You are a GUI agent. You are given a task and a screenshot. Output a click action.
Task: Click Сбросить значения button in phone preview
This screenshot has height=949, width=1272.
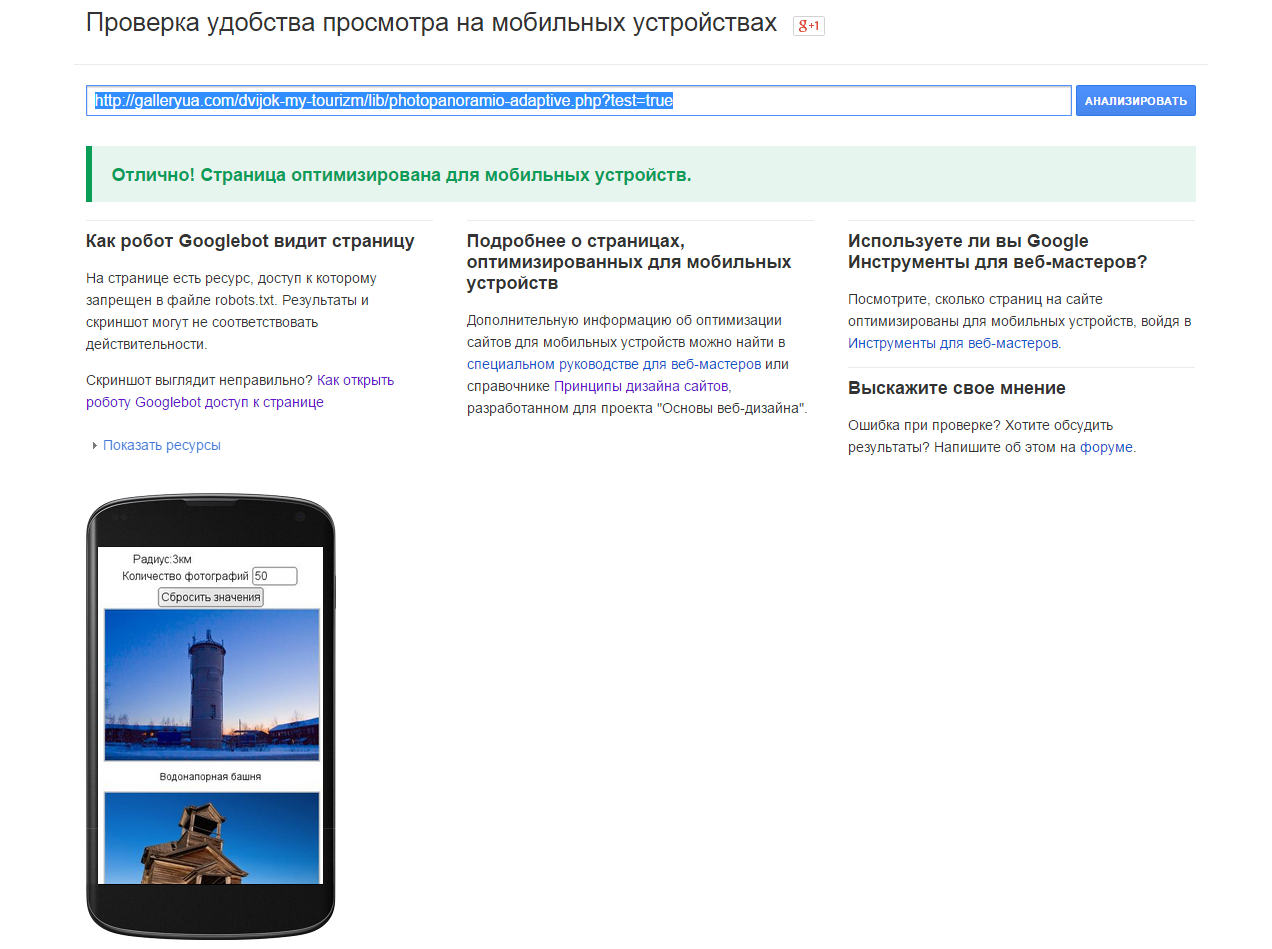click(211, 597)
